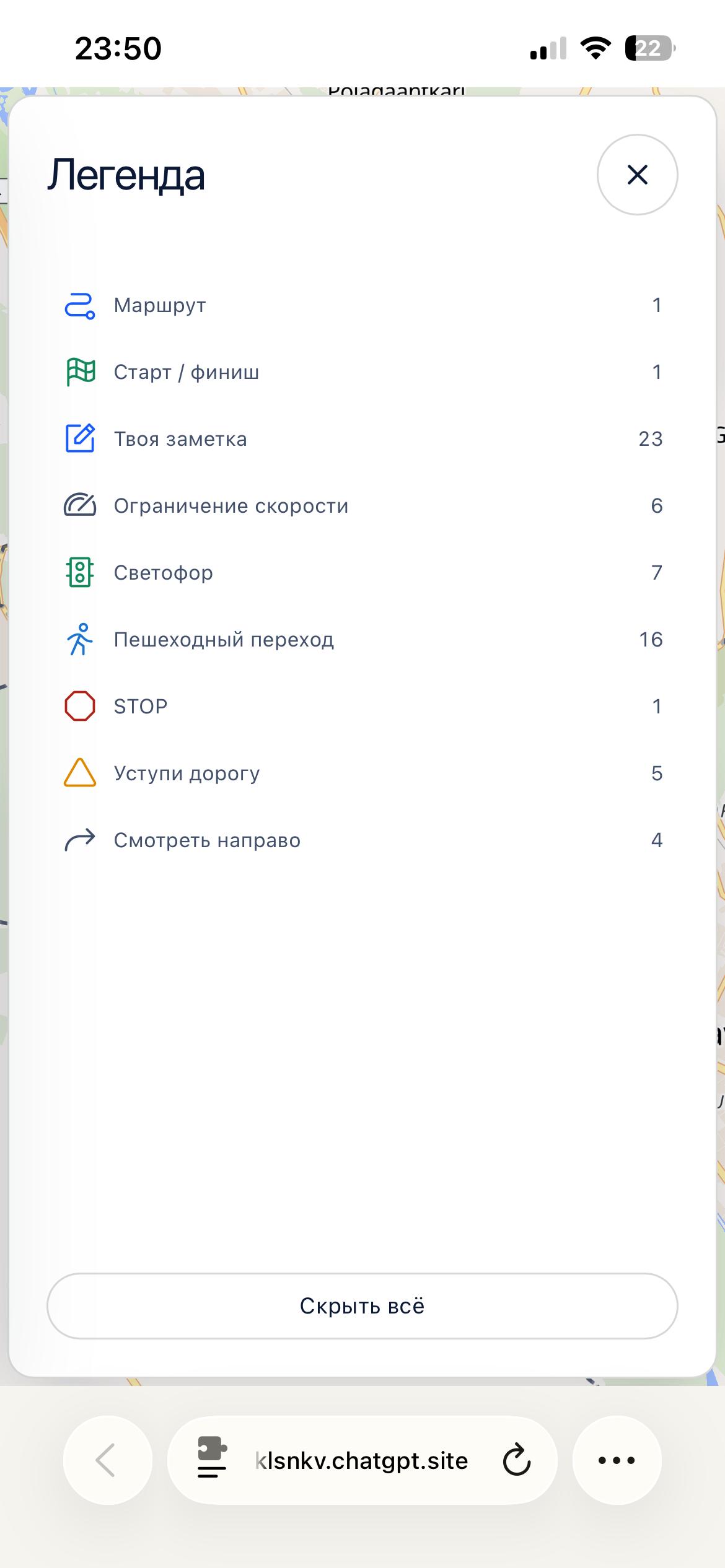Tap the Старт / финиш flag icon
This screenshot has width=725, height=1568.
(x=80, y=372)
